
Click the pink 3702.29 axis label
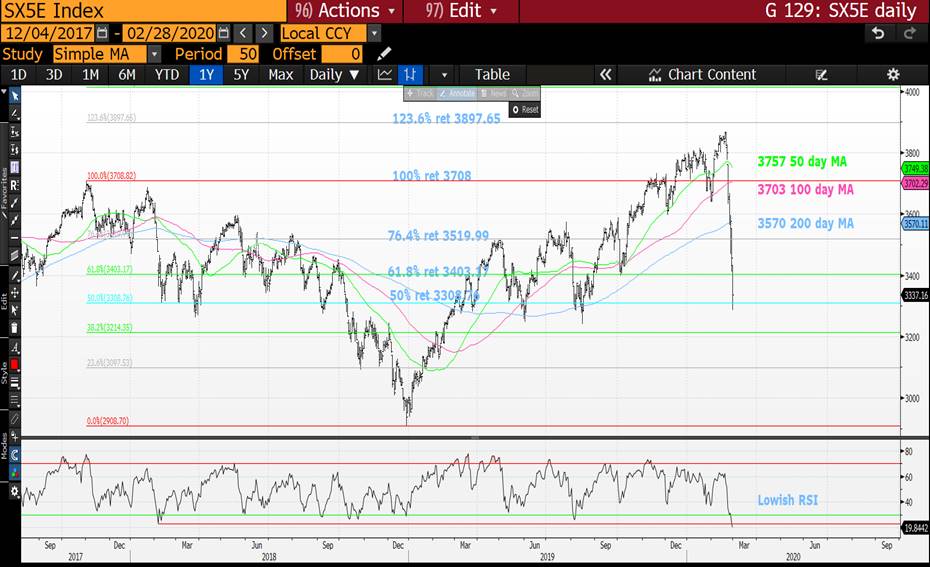coord(915,184)
